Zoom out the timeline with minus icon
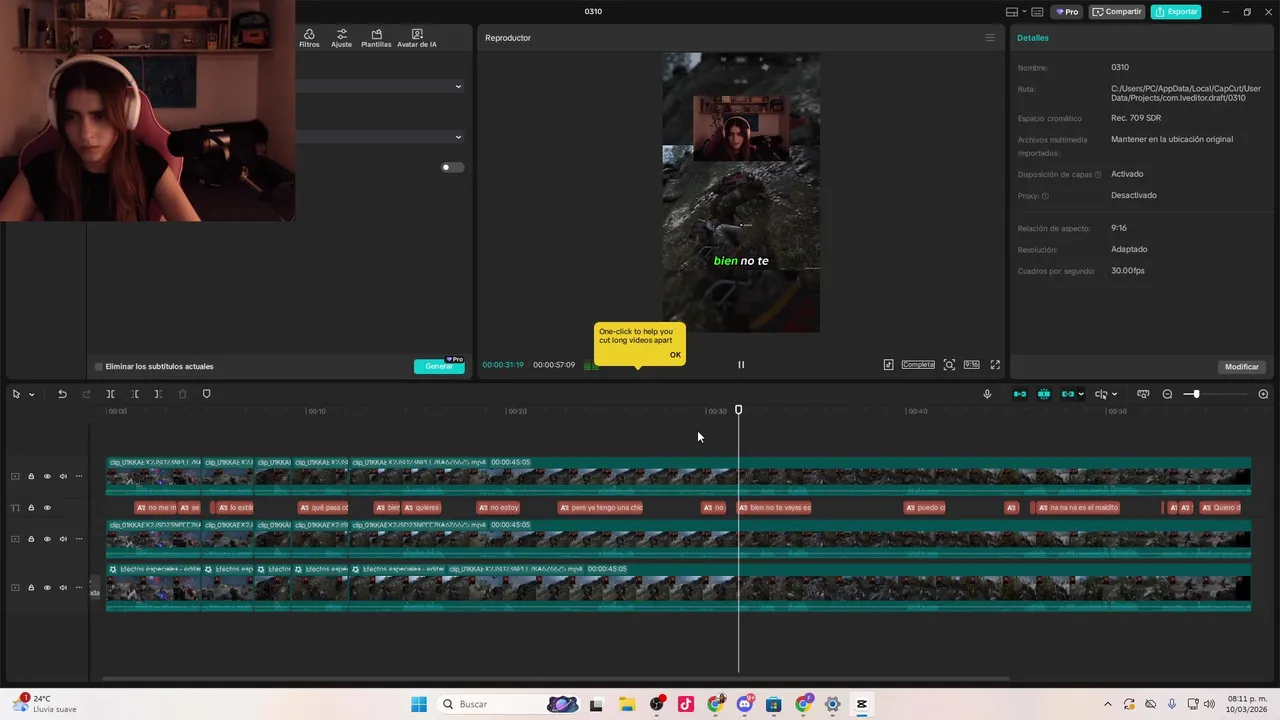This screenshot has height=720, width=1280. pyautogui.click(x=1167, y=394)
